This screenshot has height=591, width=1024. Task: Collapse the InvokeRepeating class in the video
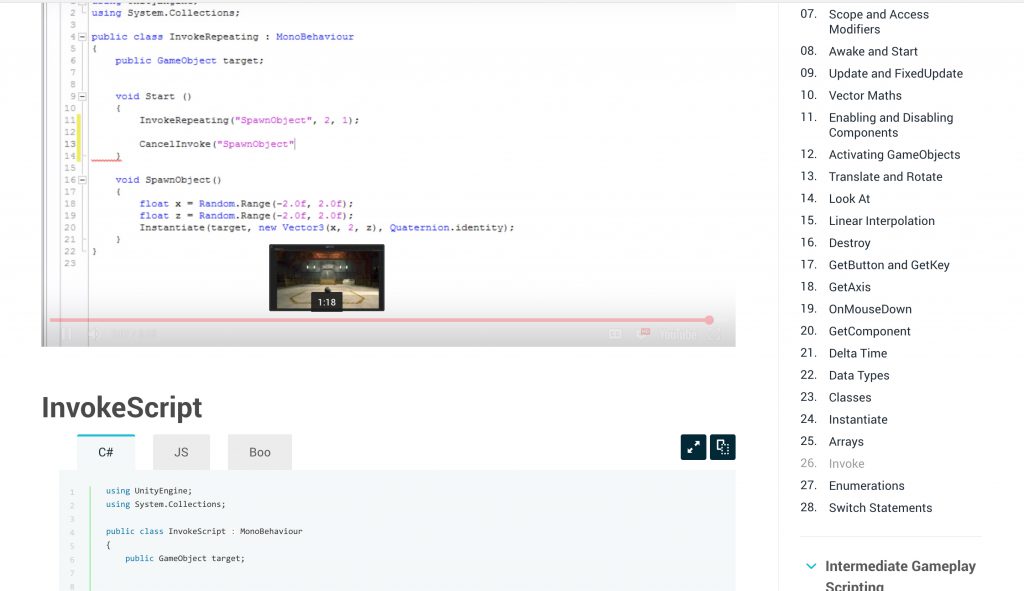tap(82, 37)
